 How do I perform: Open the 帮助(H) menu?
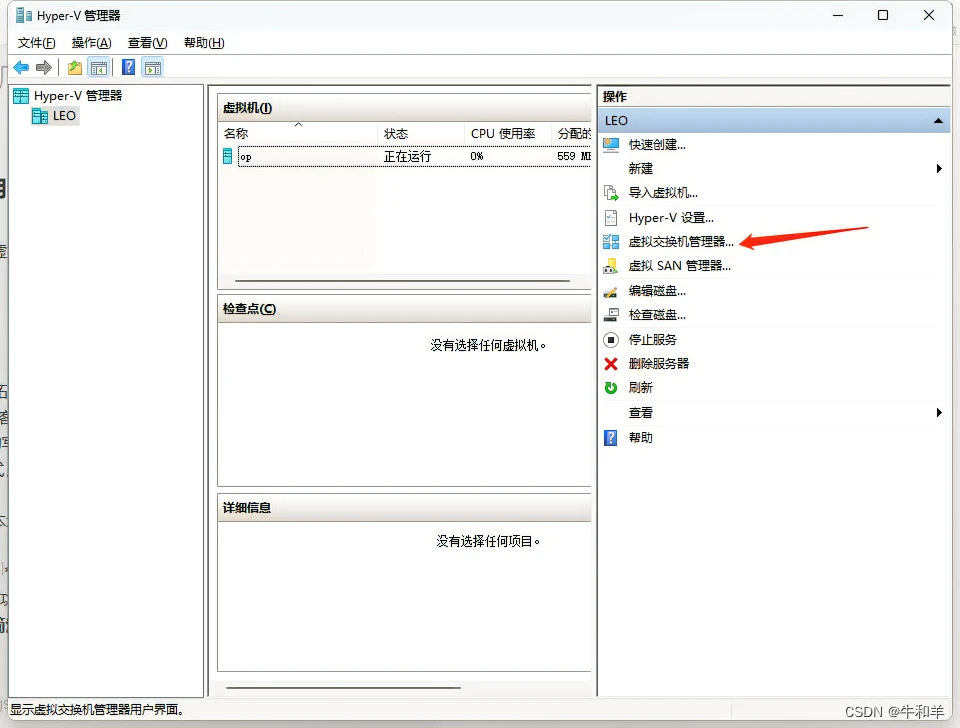204,43
